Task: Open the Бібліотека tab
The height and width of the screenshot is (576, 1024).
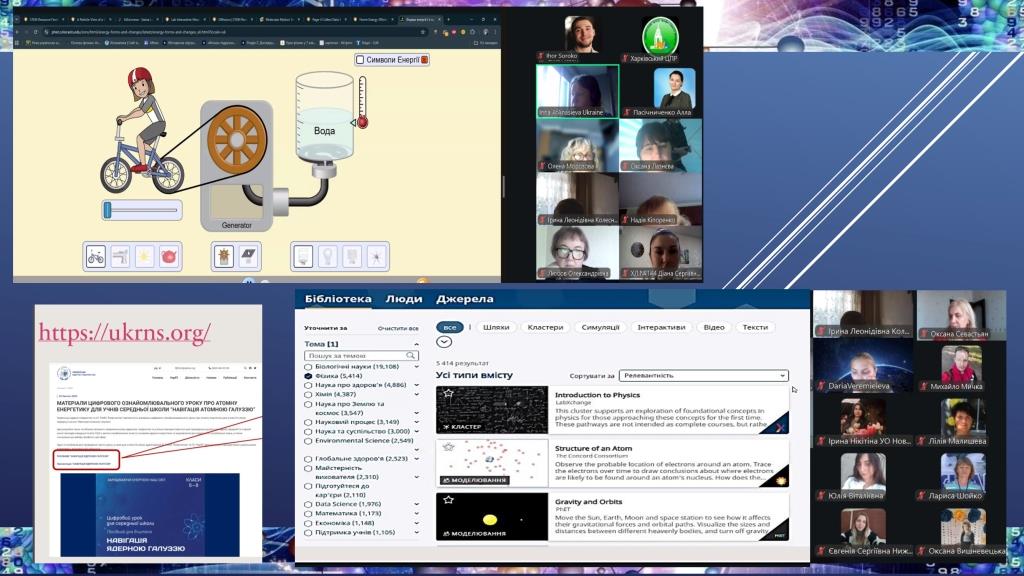Action: point(338,299)
